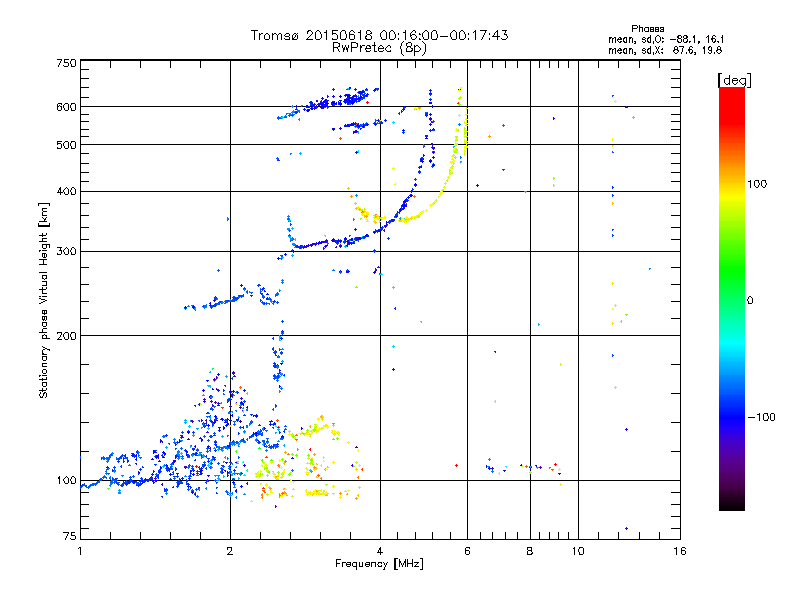This screenshot has height=600, width=800.
Task: Click the y-axis '75' tick label
Action: 70,536
